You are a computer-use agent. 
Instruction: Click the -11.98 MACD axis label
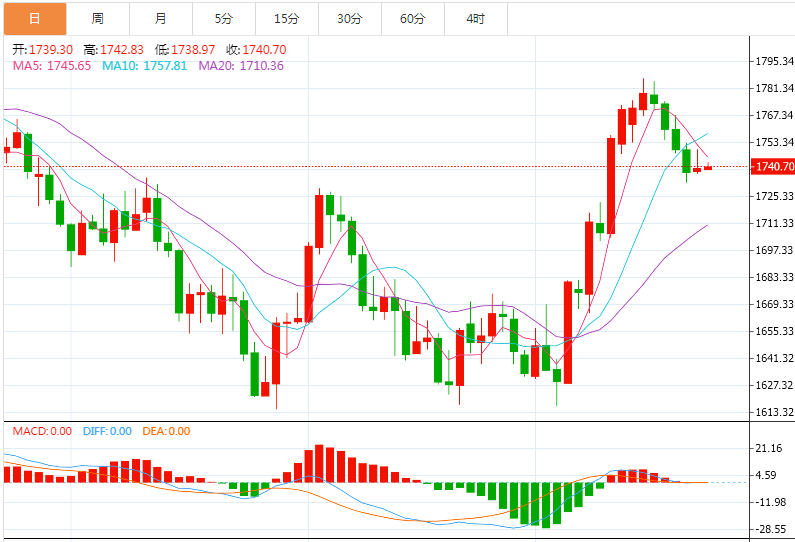(771, 502)
